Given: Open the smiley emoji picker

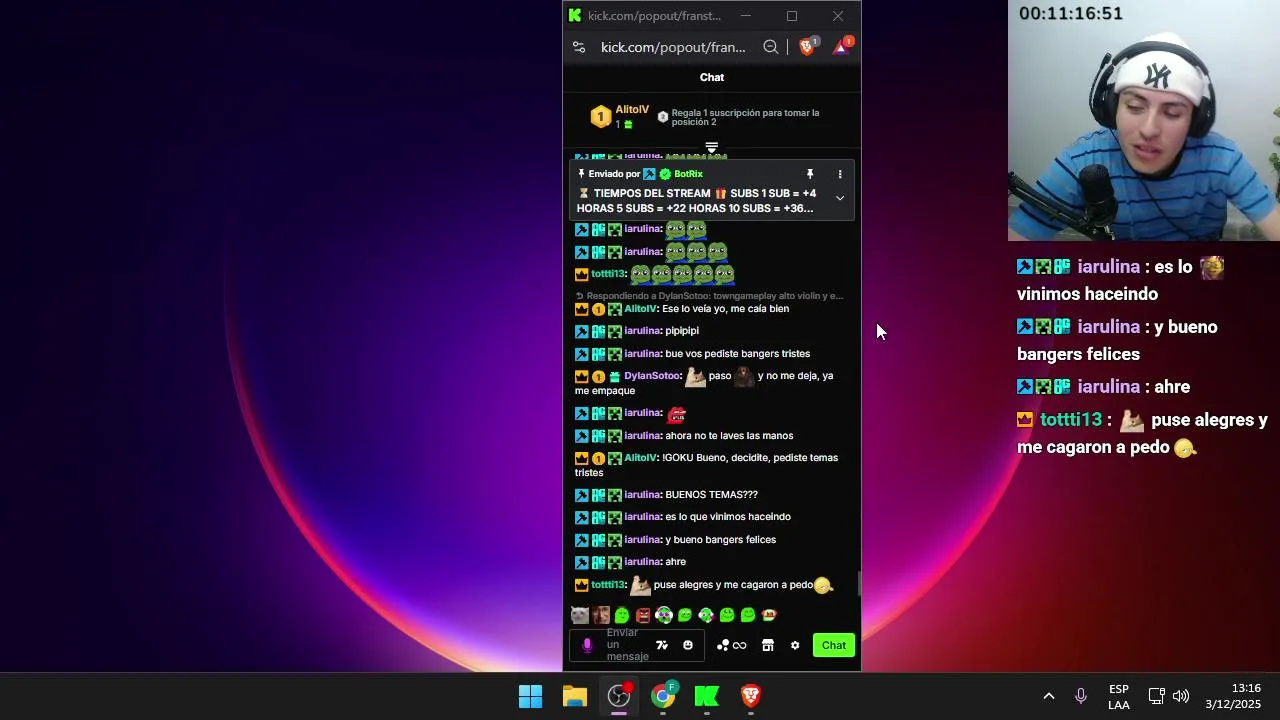Looking at the screenshot, I should 688,645.
